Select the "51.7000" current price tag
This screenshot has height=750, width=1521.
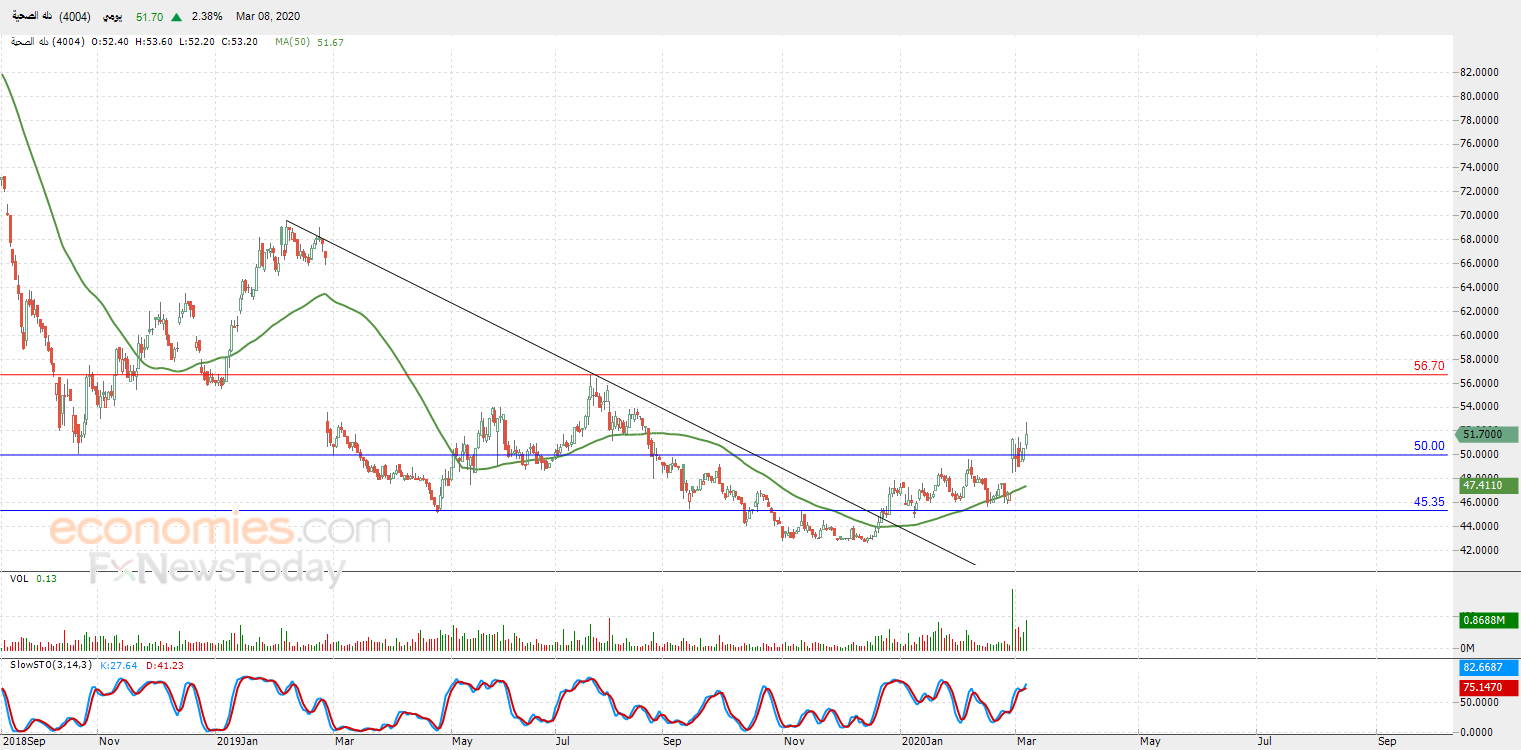point(1488,434)
